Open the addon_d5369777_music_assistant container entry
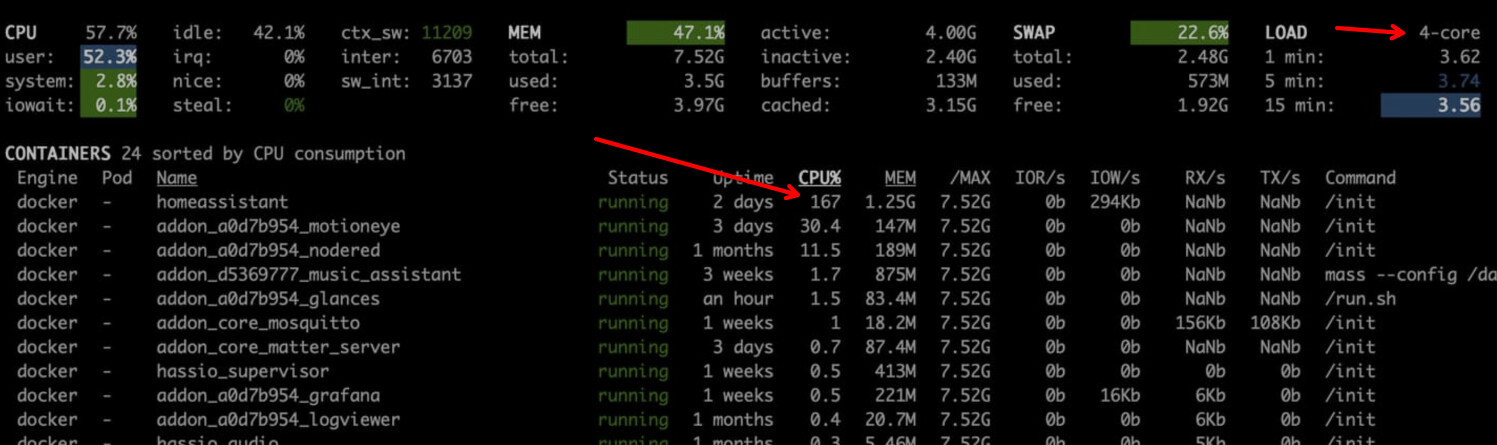Viewport: 1497px width, 445px height. click(308, 274)
